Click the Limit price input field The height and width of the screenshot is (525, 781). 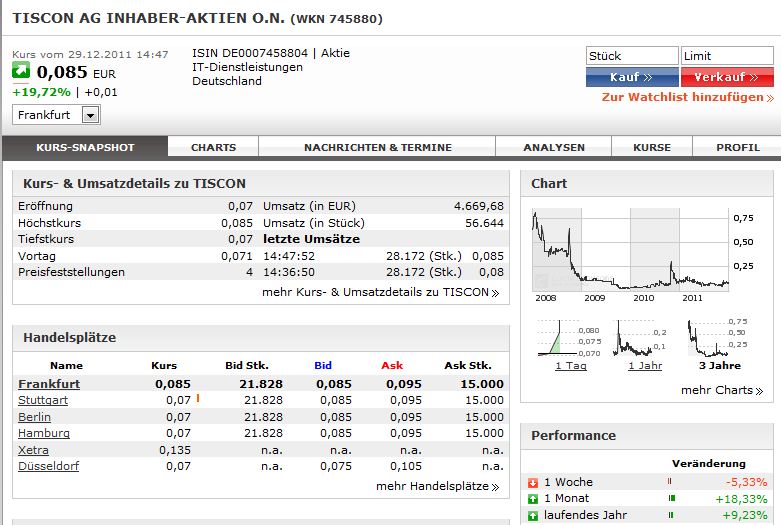(727, 56)
